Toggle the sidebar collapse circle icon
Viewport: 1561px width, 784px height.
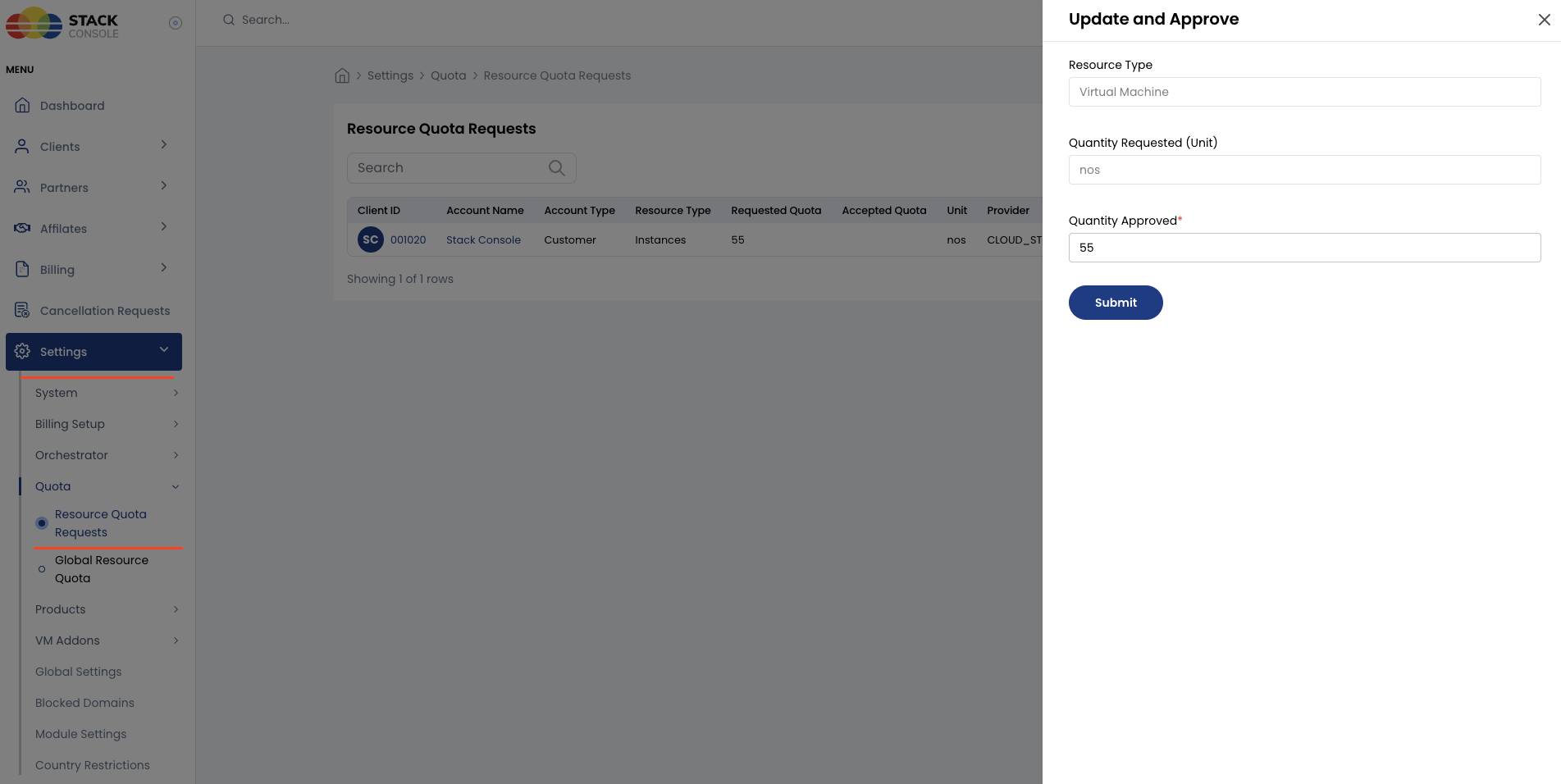(x=176, y=23)
